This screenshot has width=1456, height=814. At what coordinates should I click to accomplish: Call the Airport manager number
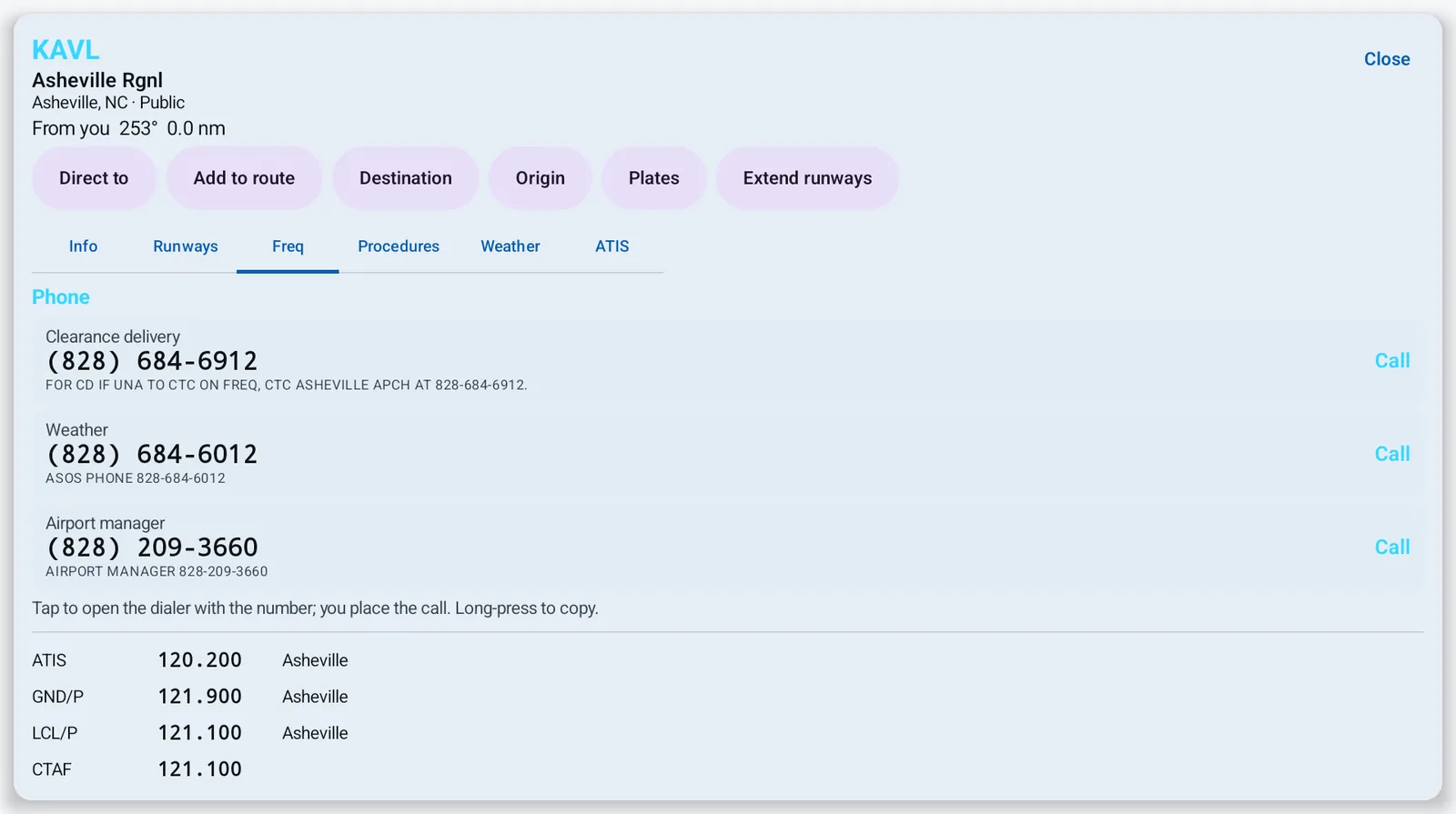pos(1392,548)
